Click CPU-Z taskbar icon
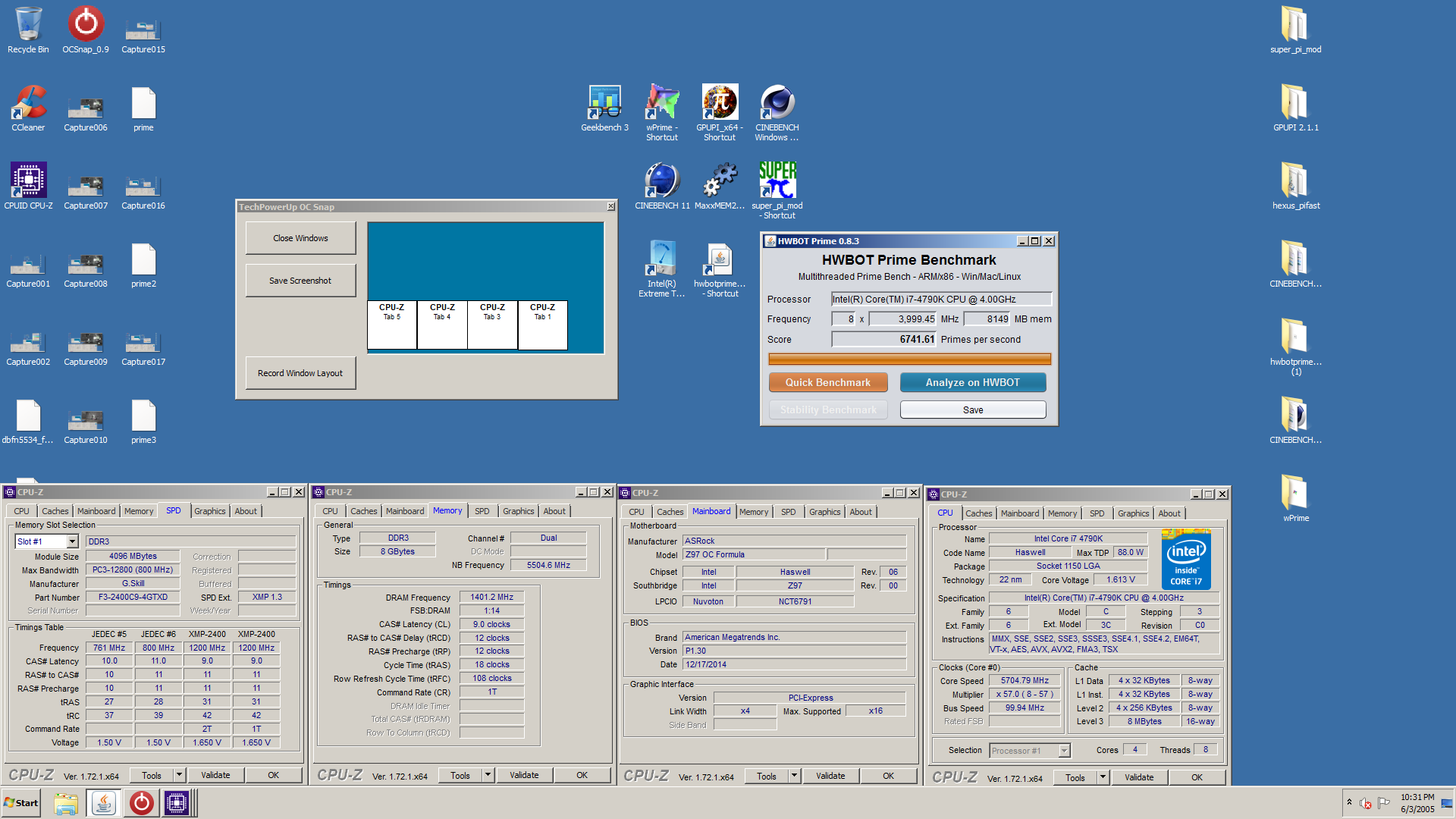The image size is (1456, 819). 177,803
